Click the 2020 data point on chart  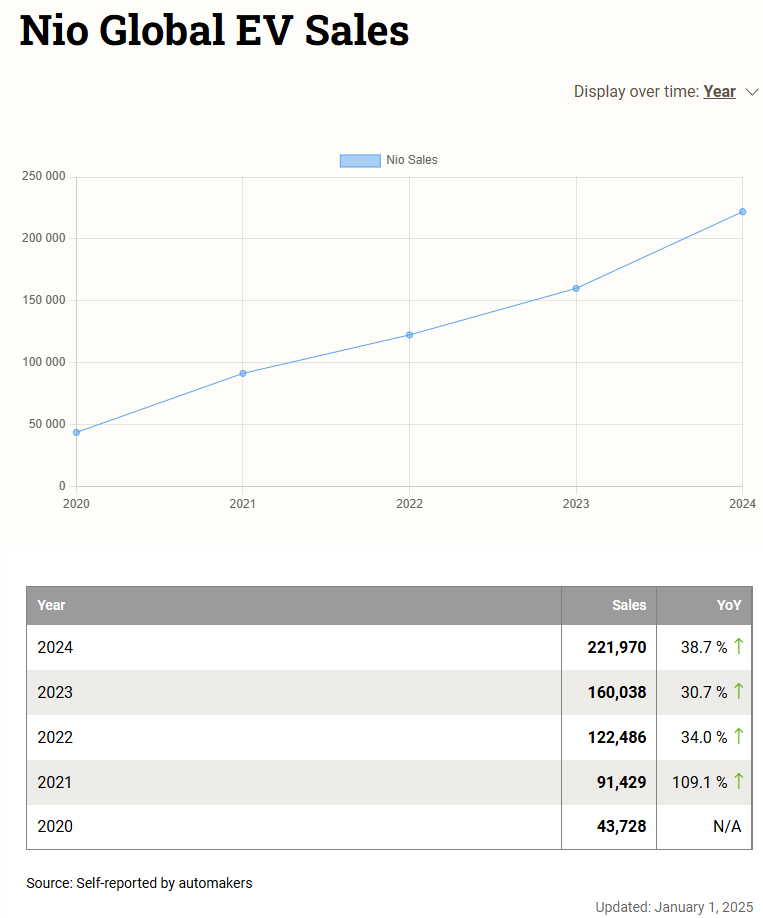(76, 432)
